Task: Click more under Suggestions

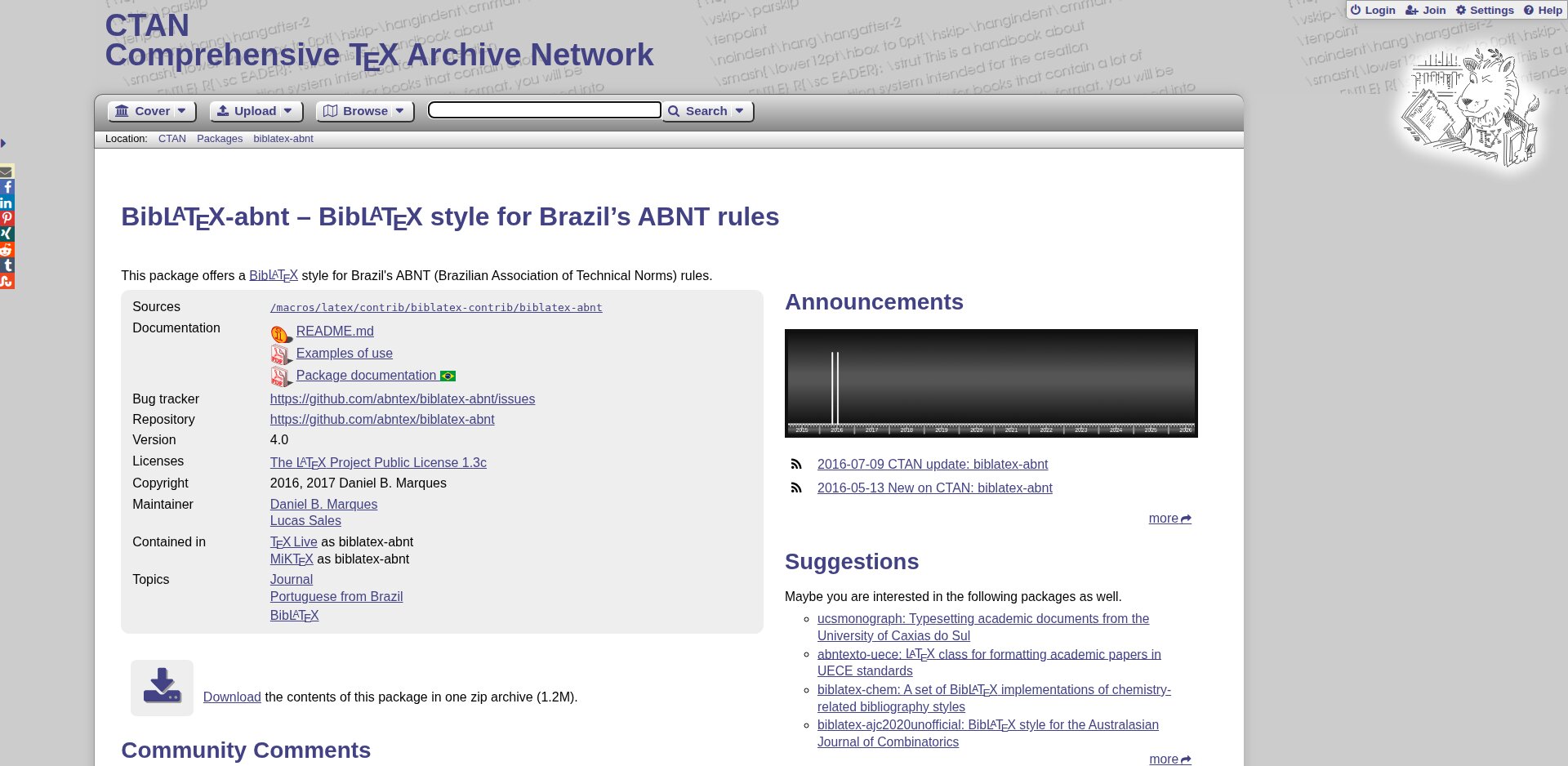Action: tap(1169, 759)
